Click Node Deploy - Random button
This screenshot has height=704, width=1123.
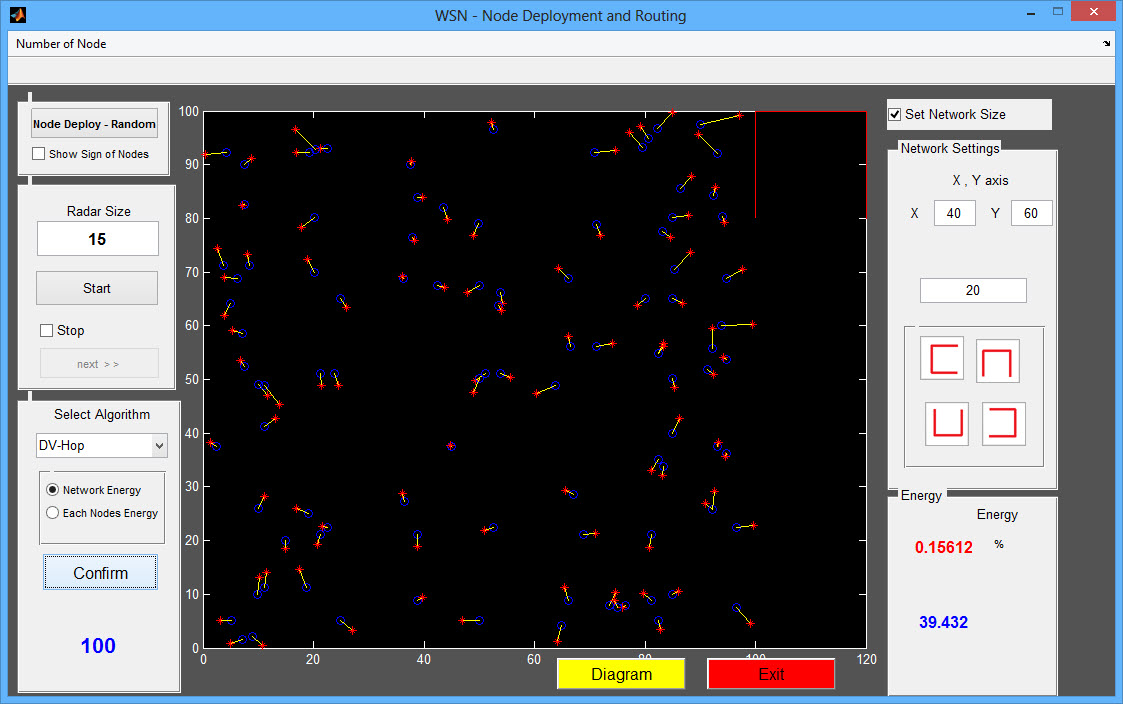(95, 124)
